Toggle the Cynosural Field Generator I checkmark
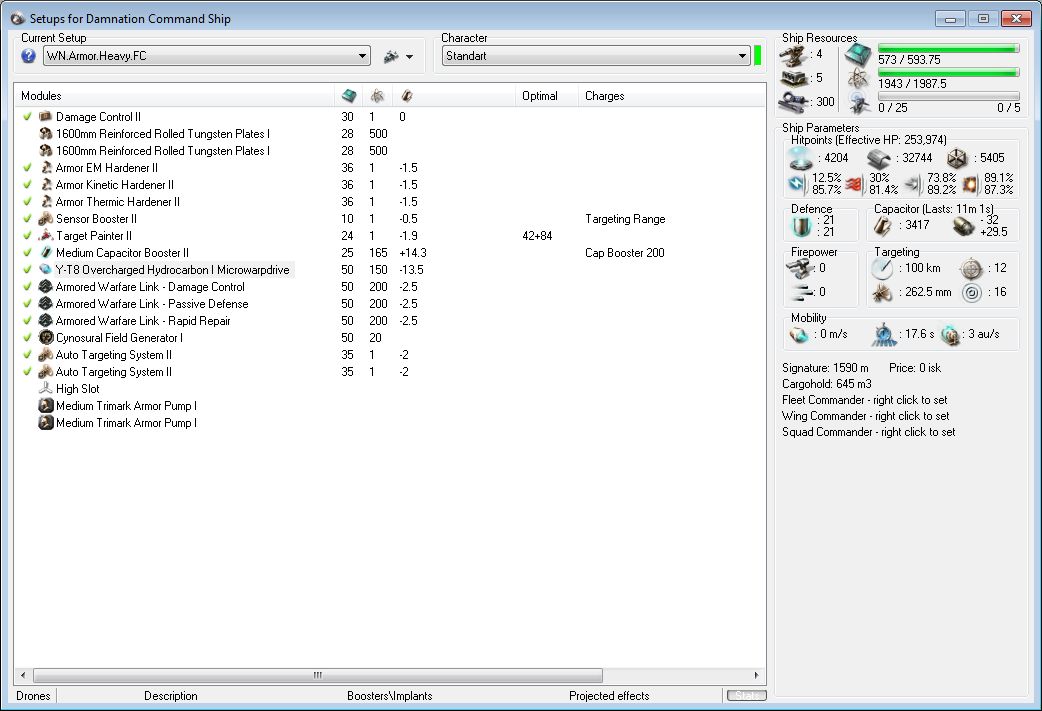Screen dimensions: 1042x711 tap(27, 338)
